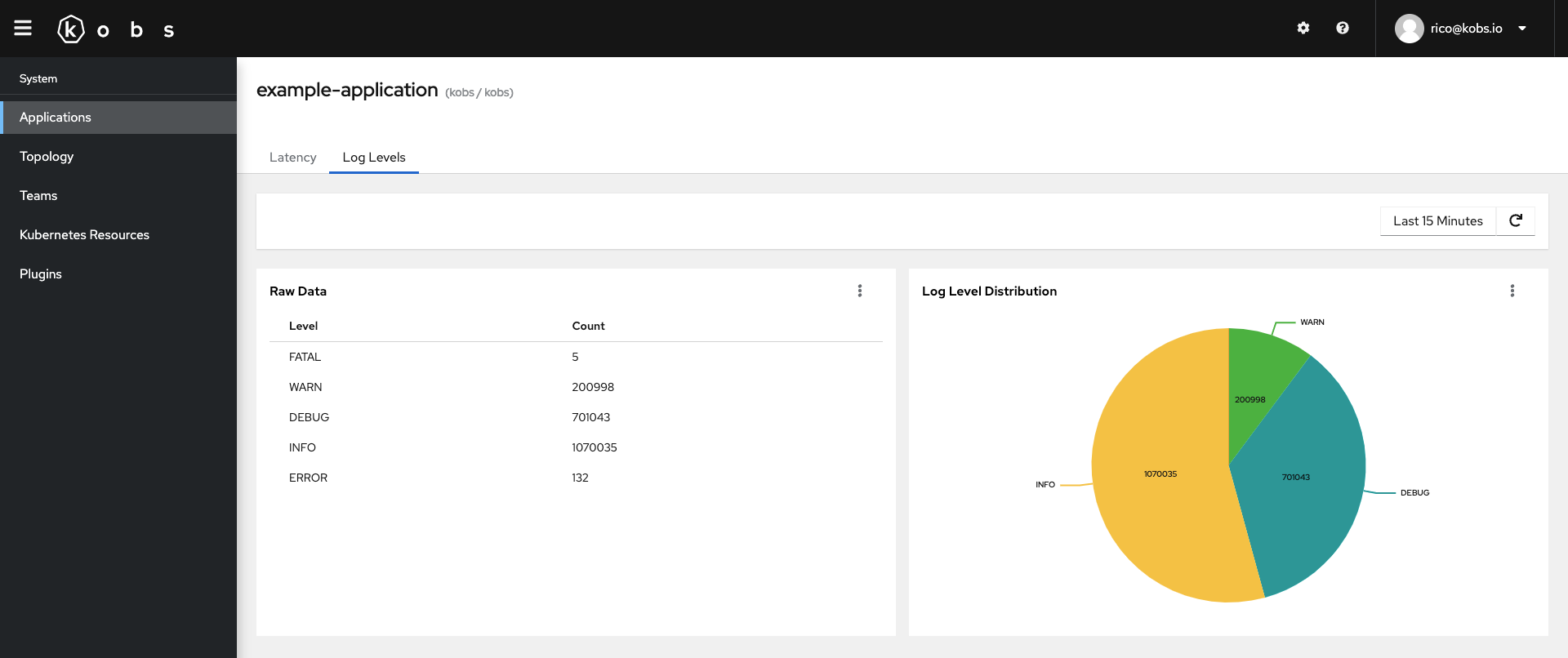Click the System sidebar section heading
The width and height of the screenshot is (1568, 658).
[x=38, y=78]
